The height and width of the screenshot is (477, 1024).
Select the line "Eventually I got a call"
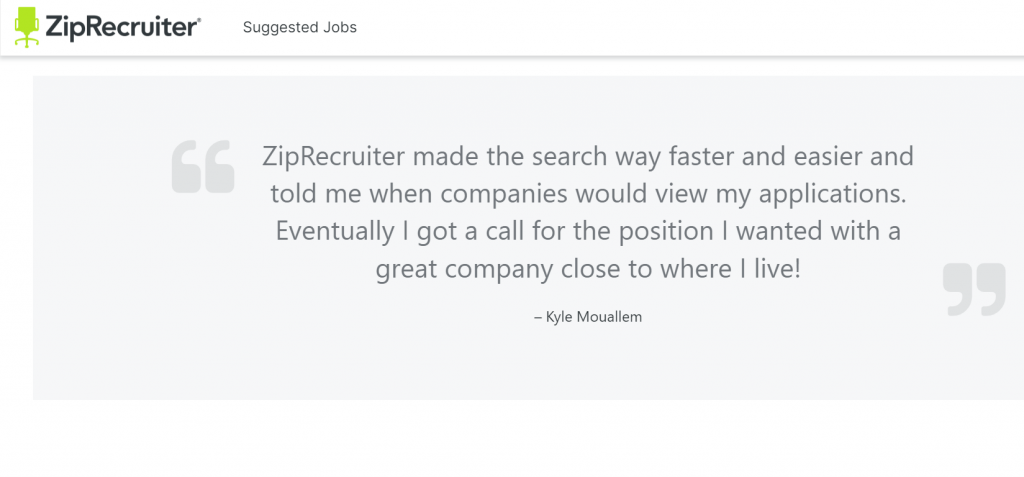coord(588,231)
